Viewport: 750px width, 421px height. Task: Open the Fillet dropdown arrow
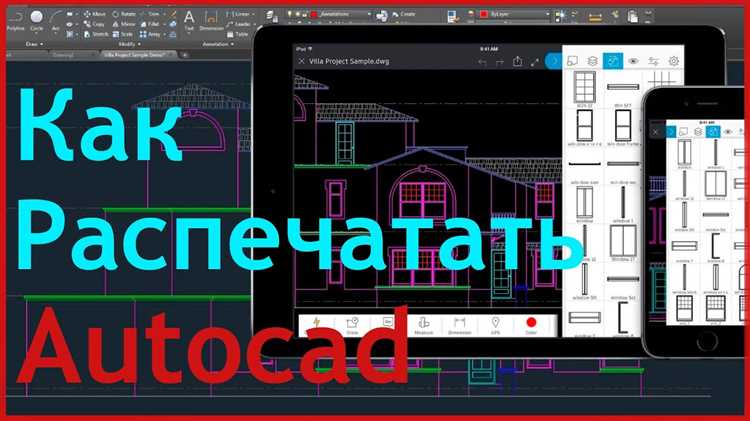(x=164, y=24)
